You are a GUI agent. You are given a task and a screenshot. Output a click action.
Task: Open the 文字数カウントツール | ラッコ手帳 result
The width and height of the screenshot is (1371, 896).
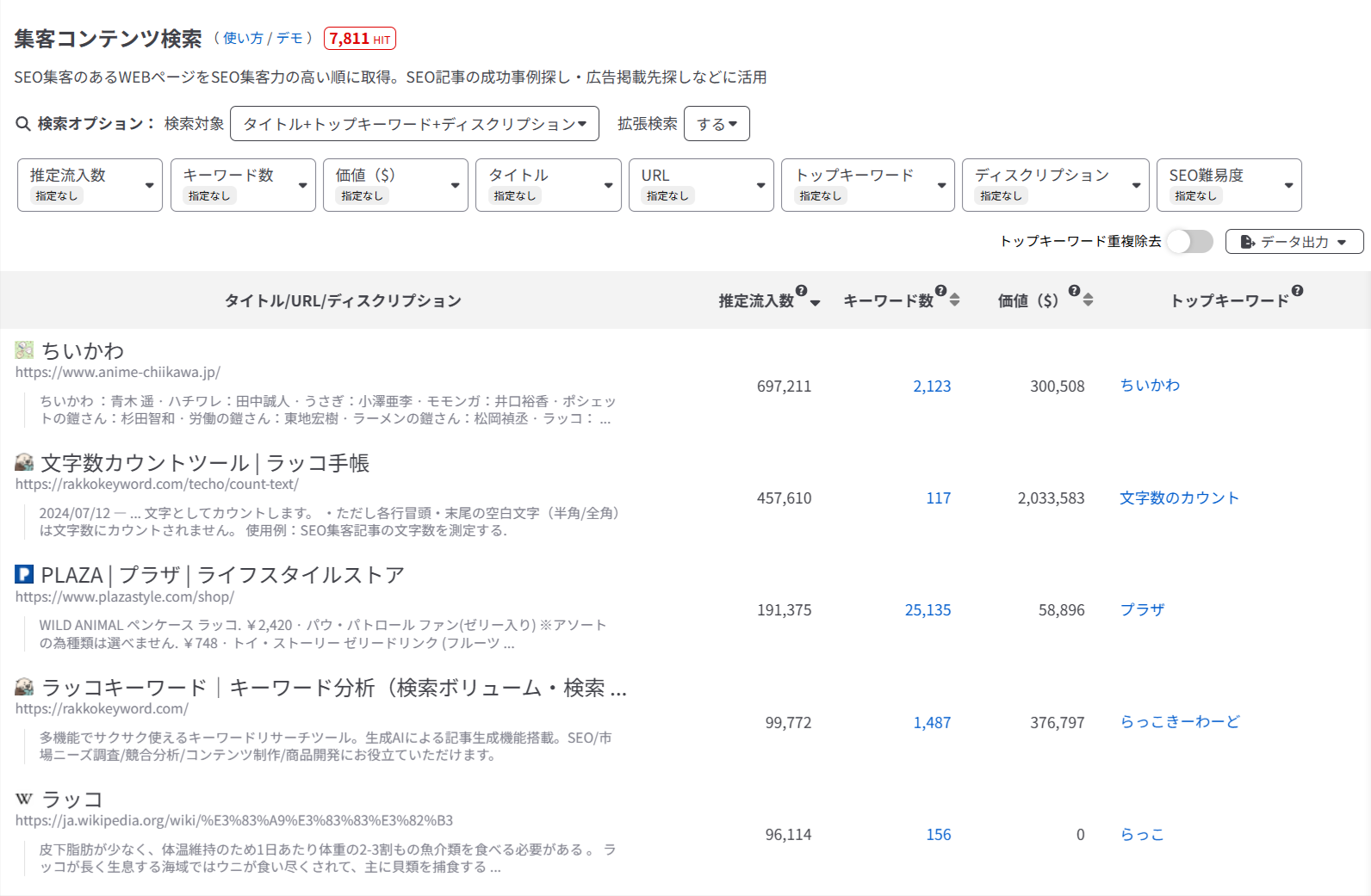(x=205, y=463)
